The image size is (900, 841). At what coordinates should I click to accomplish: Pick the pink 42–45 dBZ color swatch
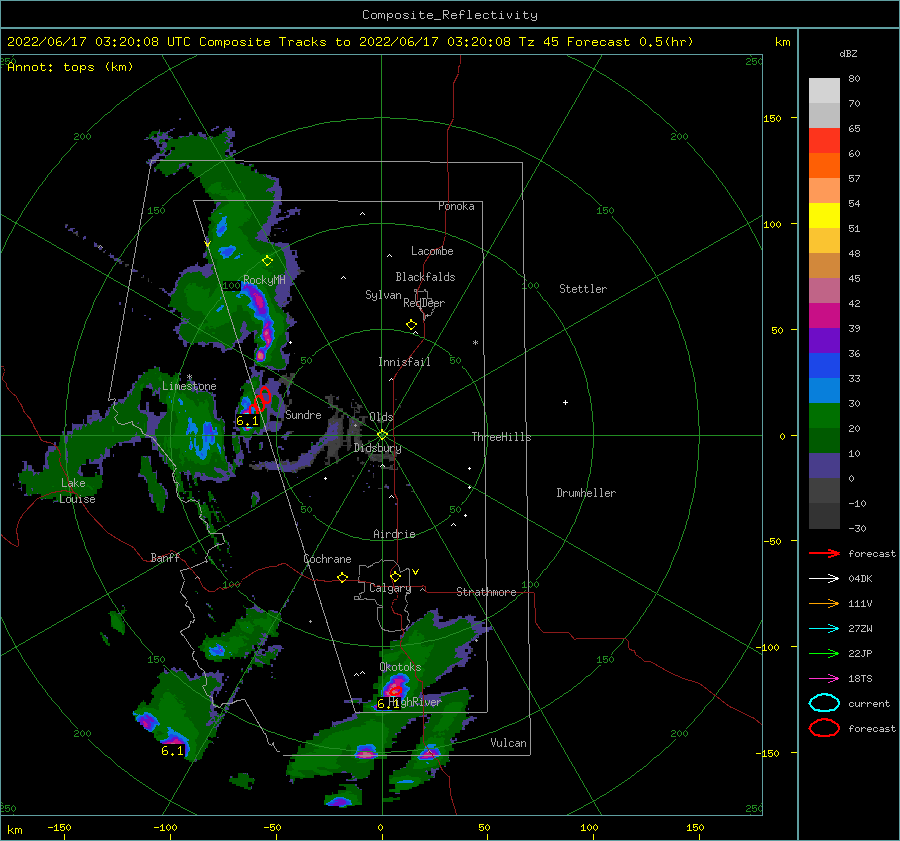[824, 290]
